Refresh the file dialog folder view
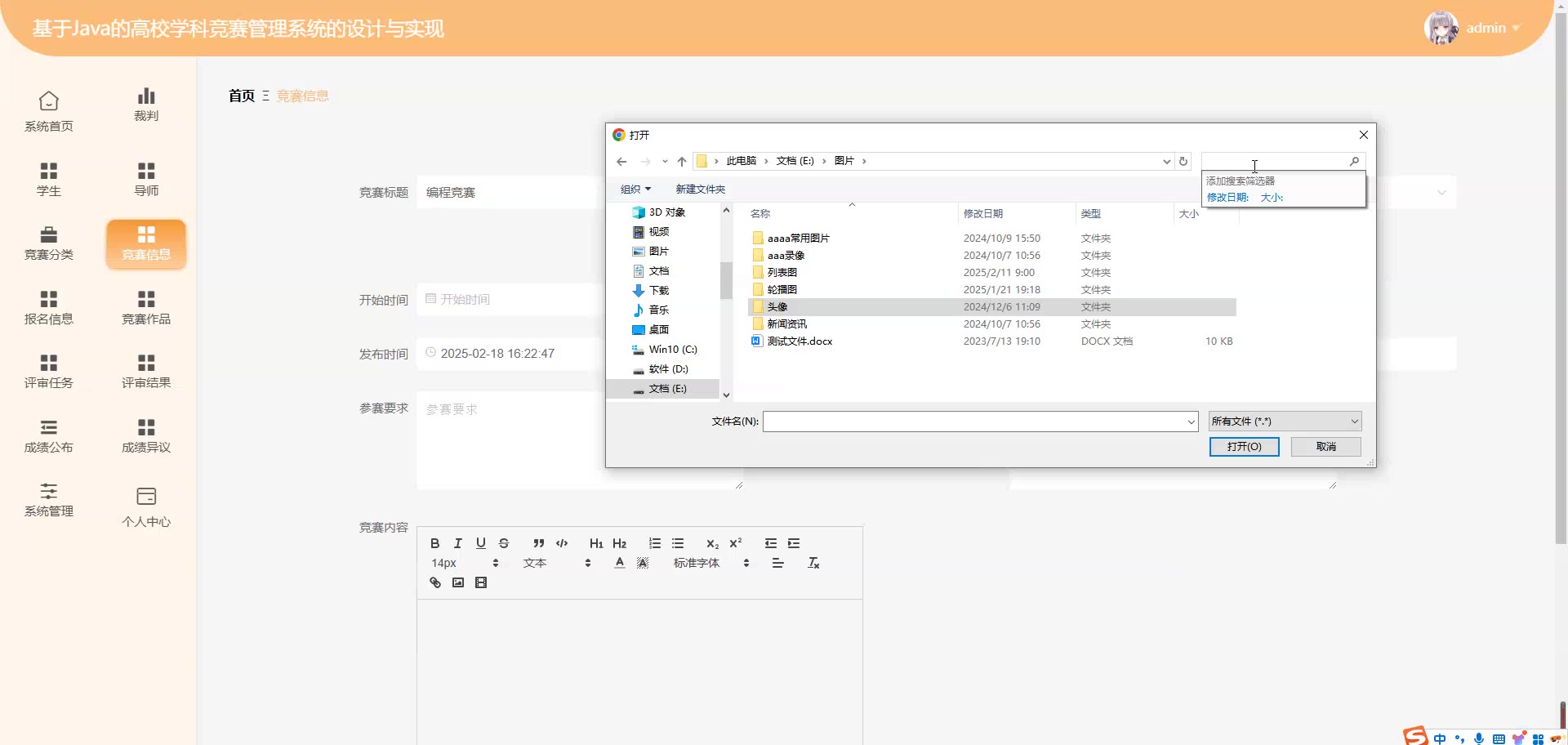1568x745 pixels. [1183, 161]
